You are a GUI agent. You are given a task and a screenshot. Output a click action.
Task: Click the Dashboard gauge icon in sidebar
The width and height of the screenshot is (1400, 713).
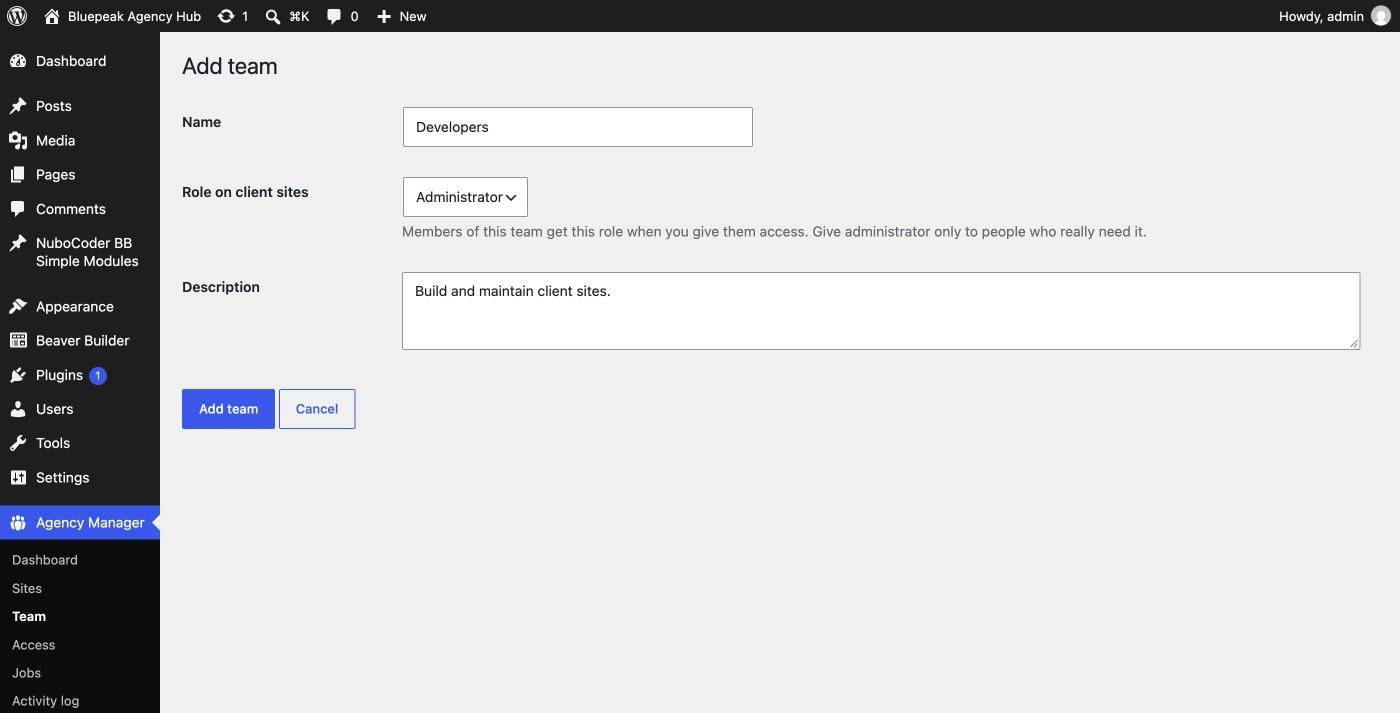click(18, 61)
